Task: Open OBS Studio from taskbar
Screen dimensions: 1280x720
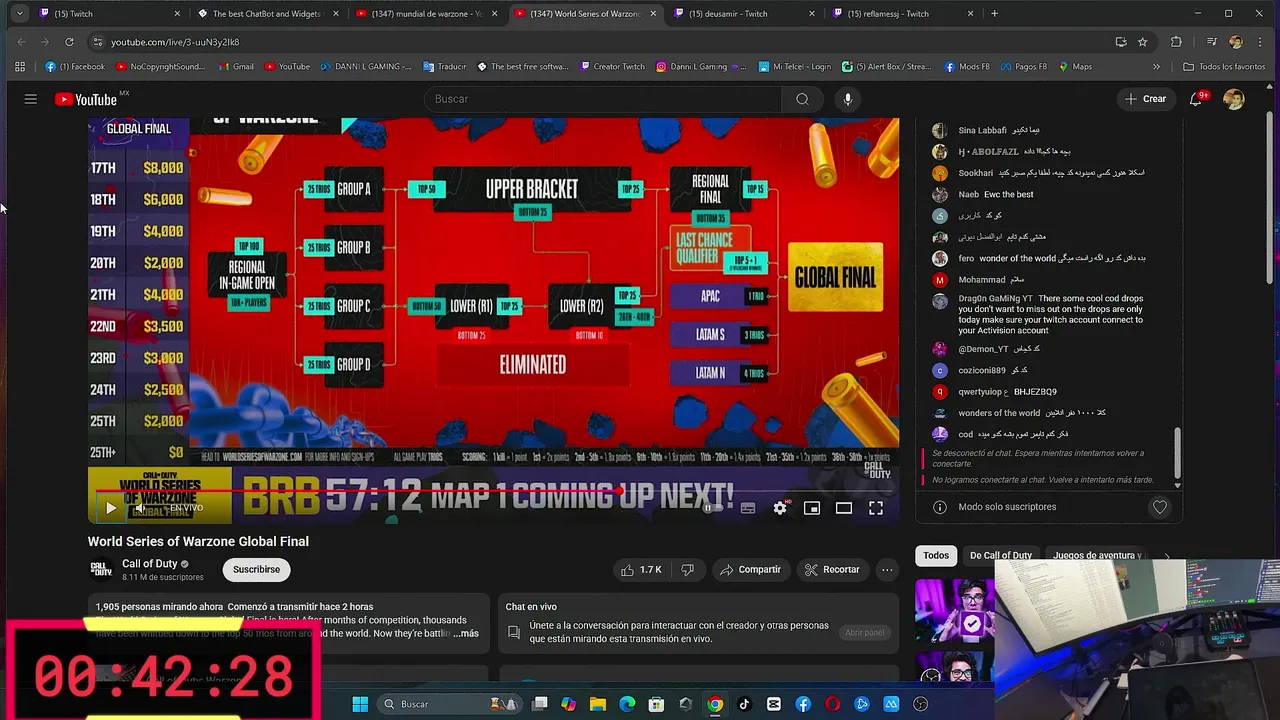Action: pyautogui.click(x=921, y=704)
